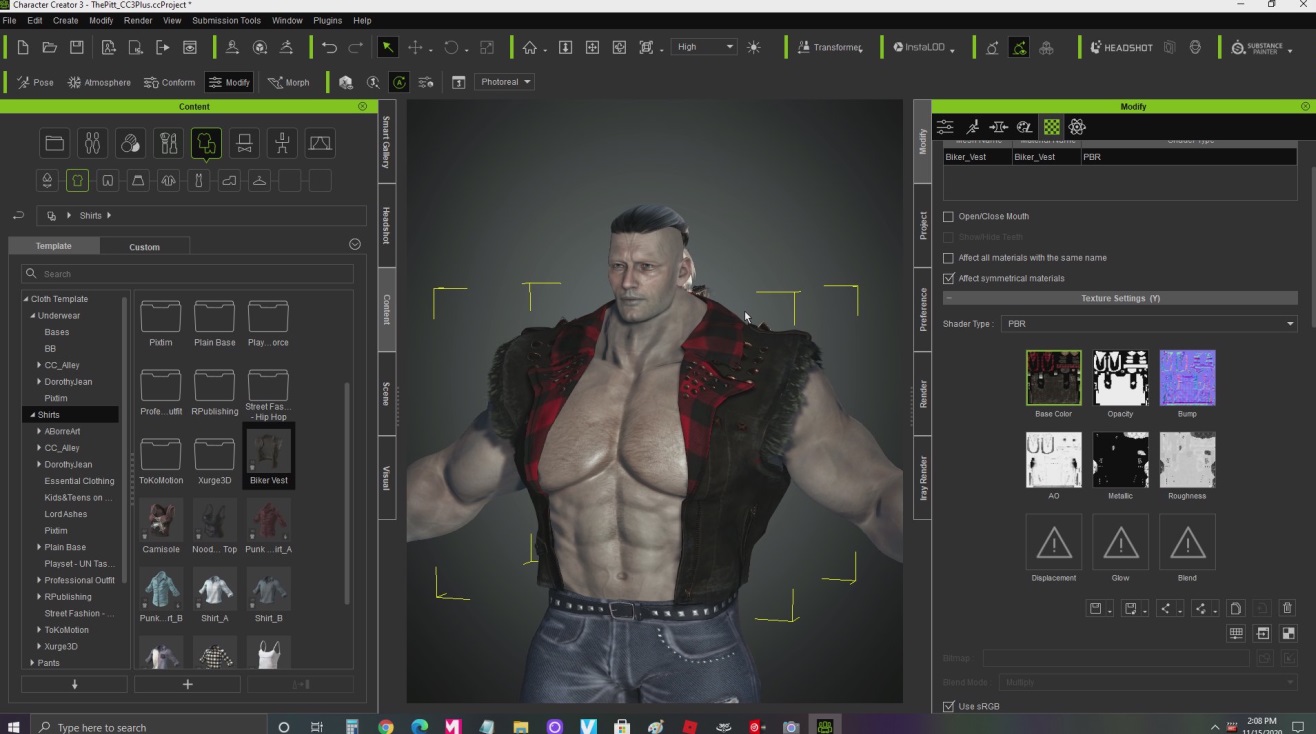Screen dimensions: 1316x734
Task: Switch to the Custom tab
Action: tap(144, 247)
